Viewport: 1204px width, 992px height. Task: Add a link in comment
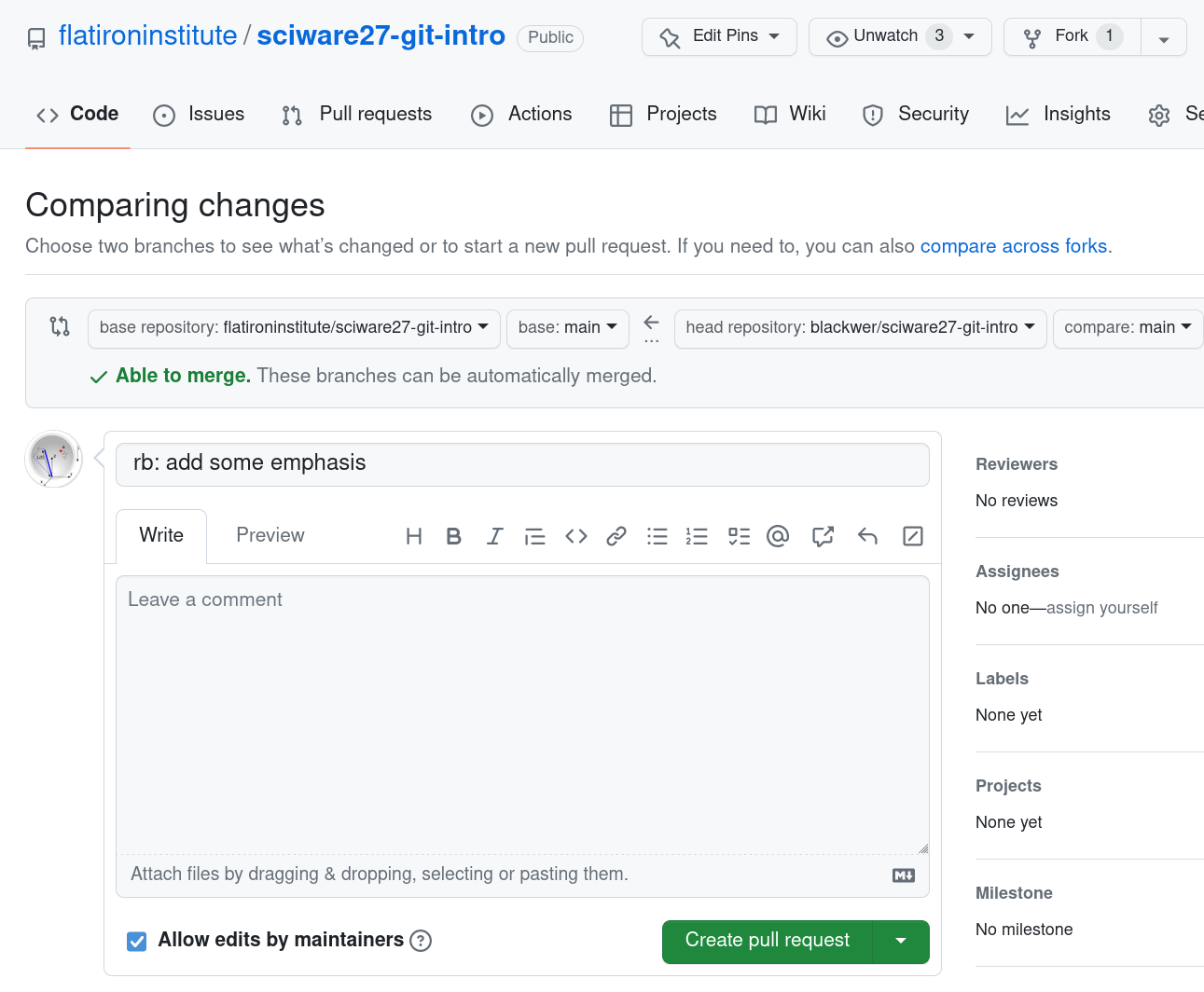pyautogui.click(x=616, y=536)
